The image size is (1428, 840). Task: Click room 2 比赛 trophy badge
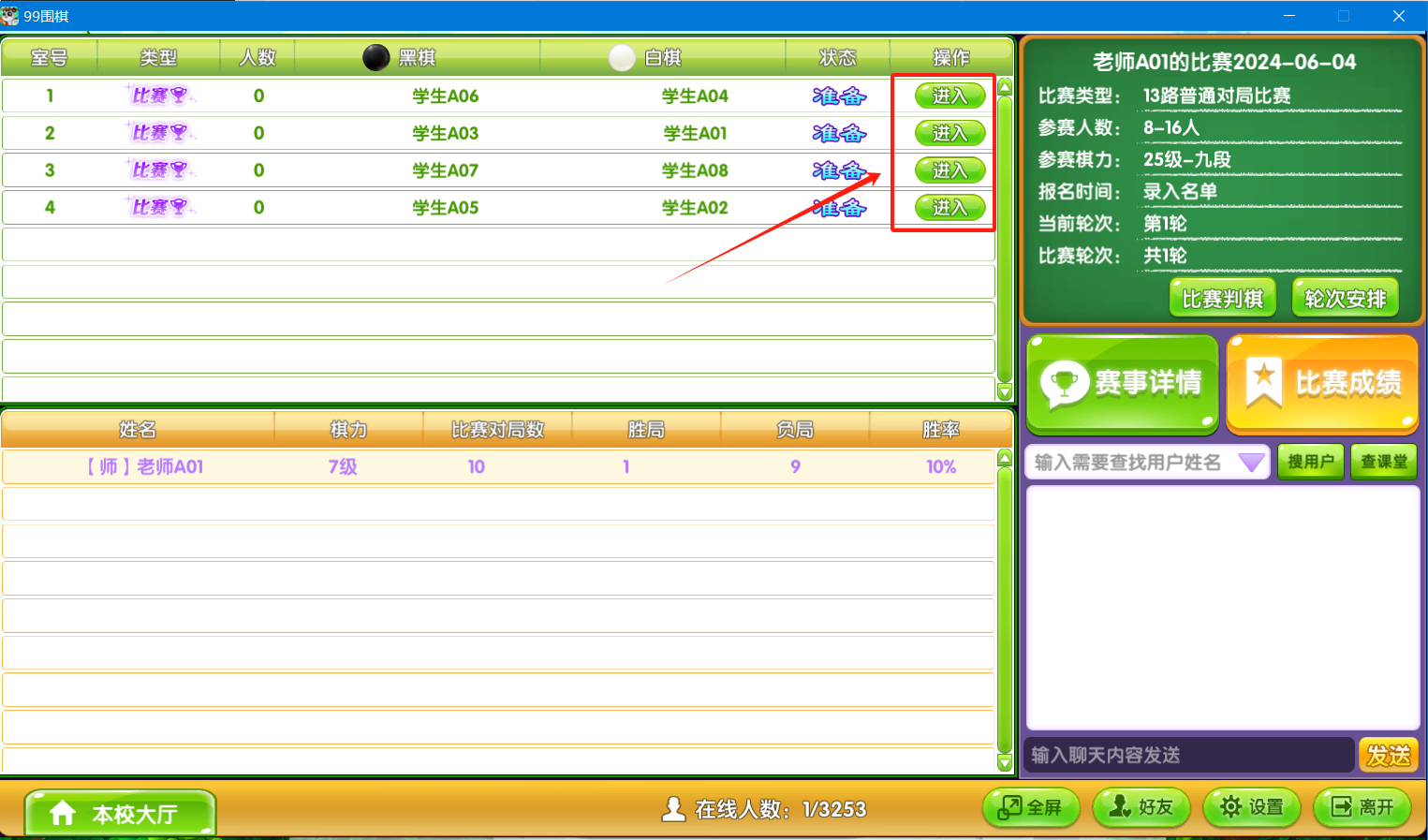[x=159, y=133]
